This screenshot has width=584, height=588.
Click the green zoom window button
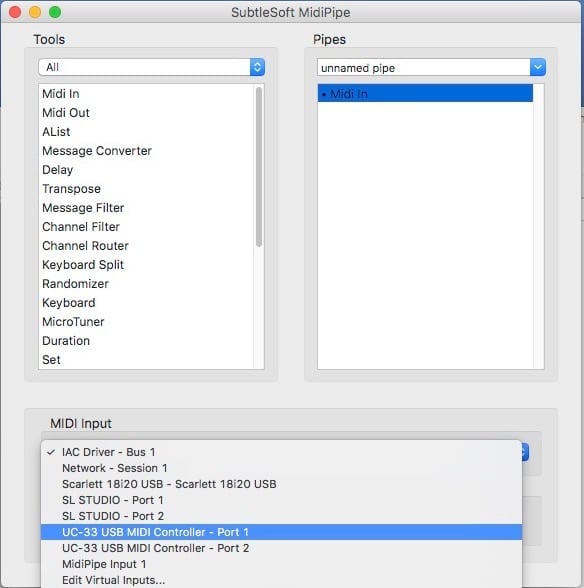click(x=55, y=12)
